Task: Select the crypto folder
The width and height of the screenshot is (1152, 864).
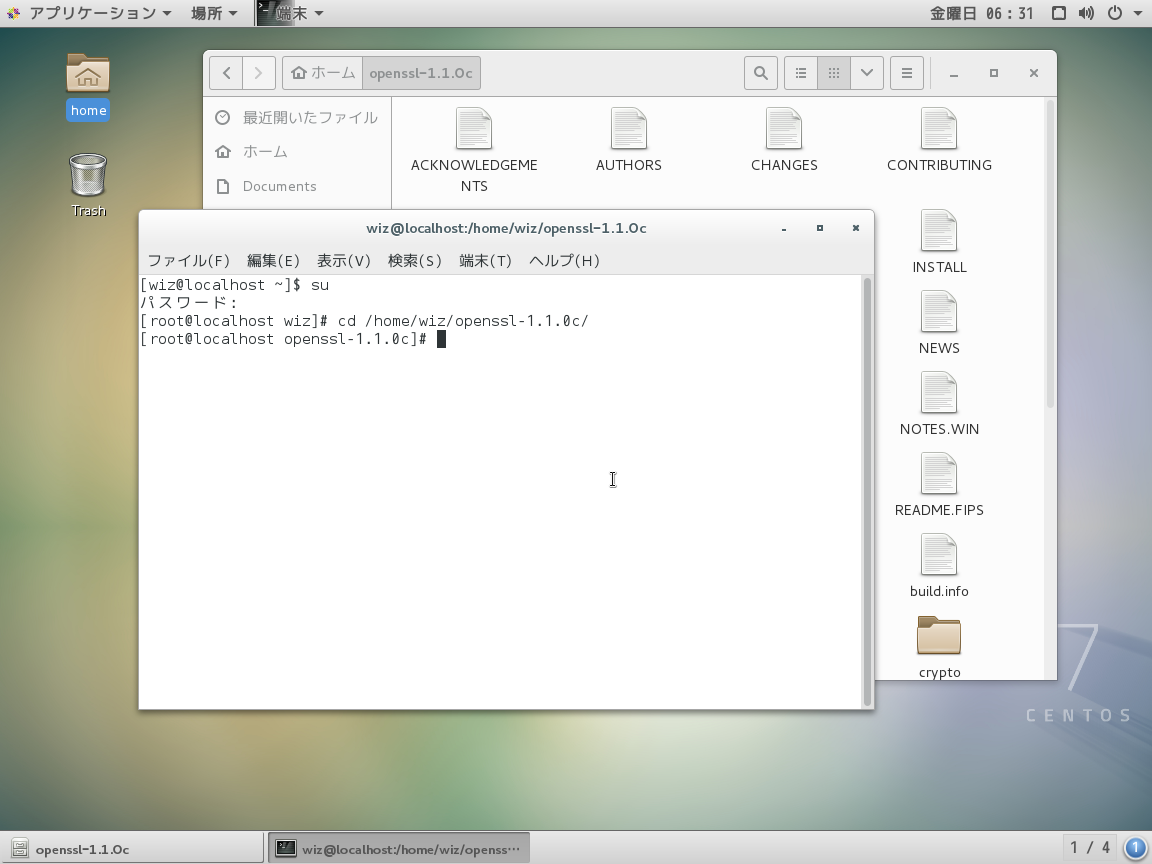Action: [x=939, y=647]
